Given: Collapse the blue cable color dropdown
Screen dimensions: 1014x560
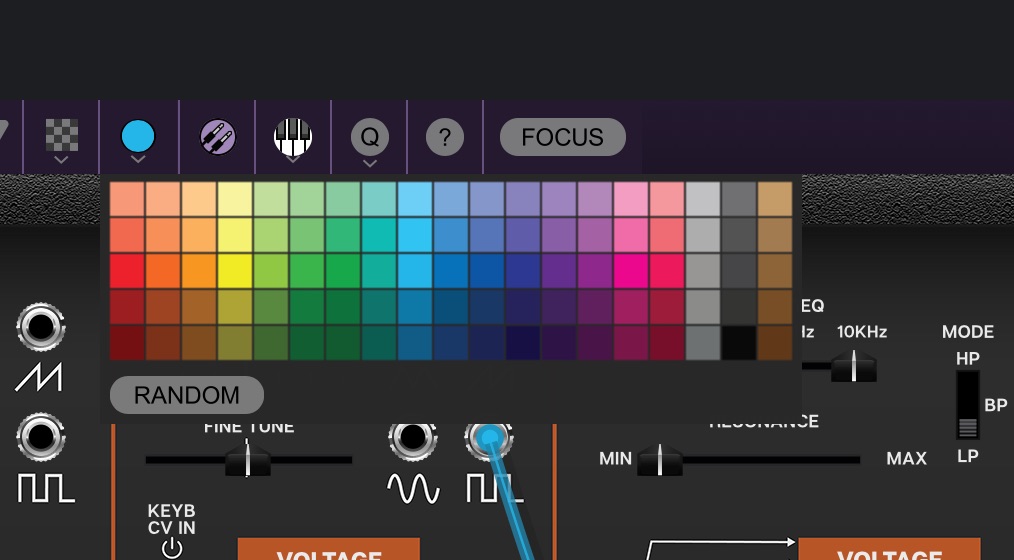Looking at the screenshot, I should (138, 138).
